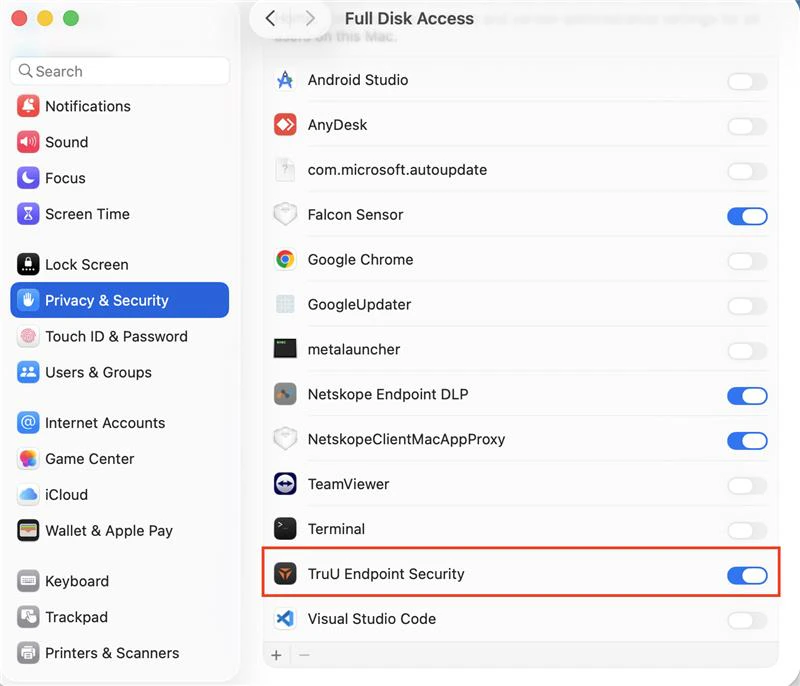The image size is (800, 686).
Task: Click the Game Center icon
Action: [x=28, y=459]
